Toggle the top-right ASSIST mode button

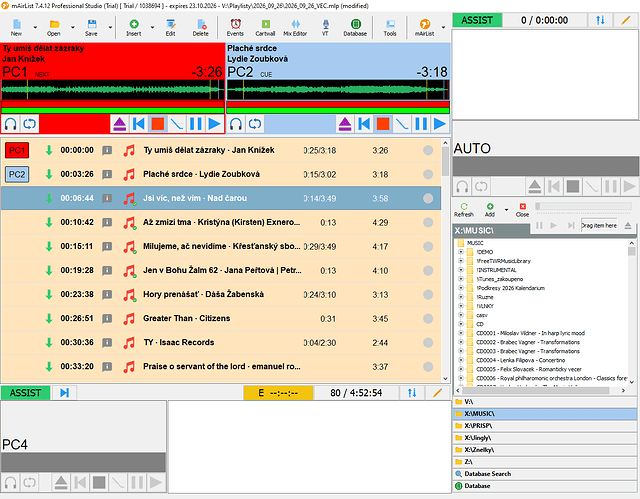pyautogui.click(x=477, y=20)
